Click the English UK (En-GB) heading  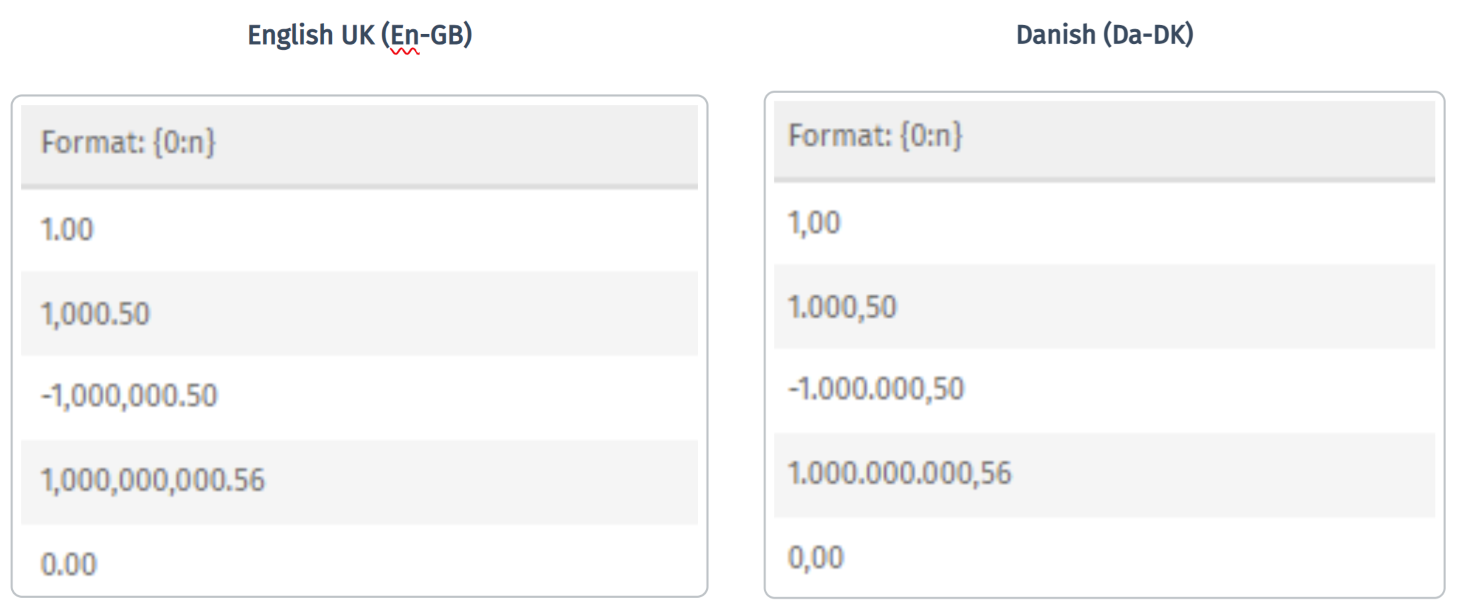tap(360, 36)
